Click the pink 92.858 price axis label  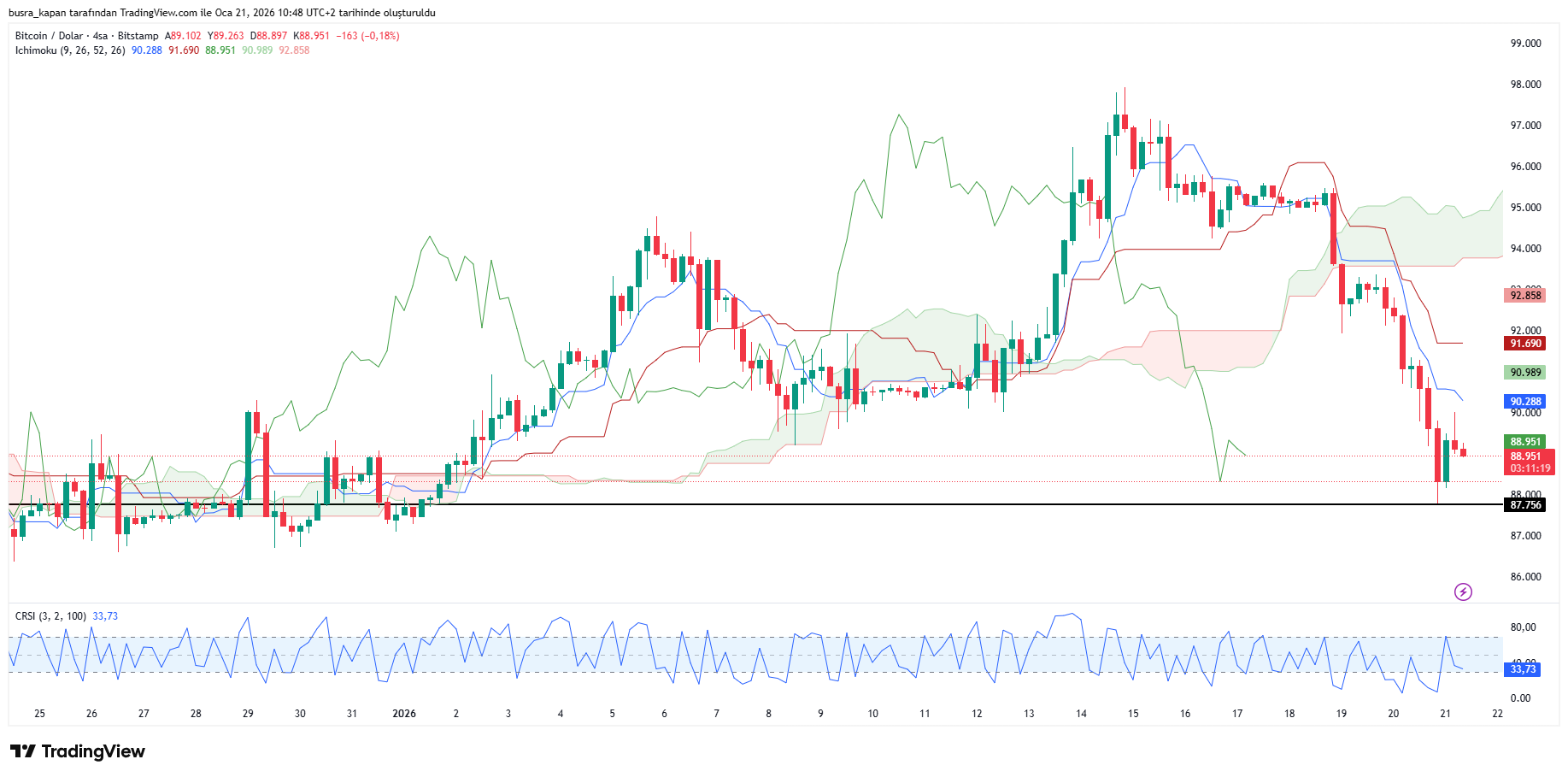coord(1525,296)
